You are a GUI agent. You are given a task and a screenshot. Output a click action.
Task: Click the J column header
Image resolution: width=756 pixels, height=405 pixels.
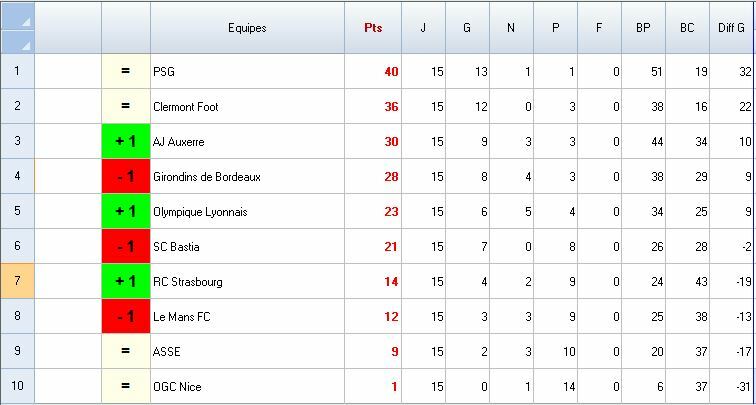[423, 28]
